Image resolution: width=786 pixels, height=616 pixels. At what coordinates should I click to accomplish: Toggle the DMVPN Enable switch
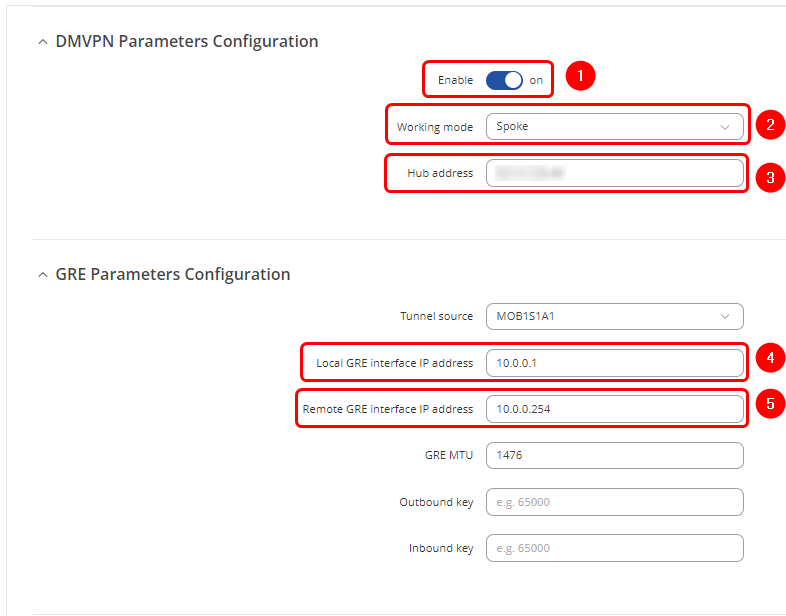[x=504, y=80]
